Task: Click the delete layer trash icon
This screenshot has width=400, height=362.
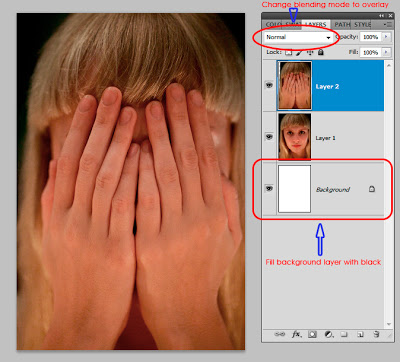Action: pyautogui.click(x=376, y=334)
